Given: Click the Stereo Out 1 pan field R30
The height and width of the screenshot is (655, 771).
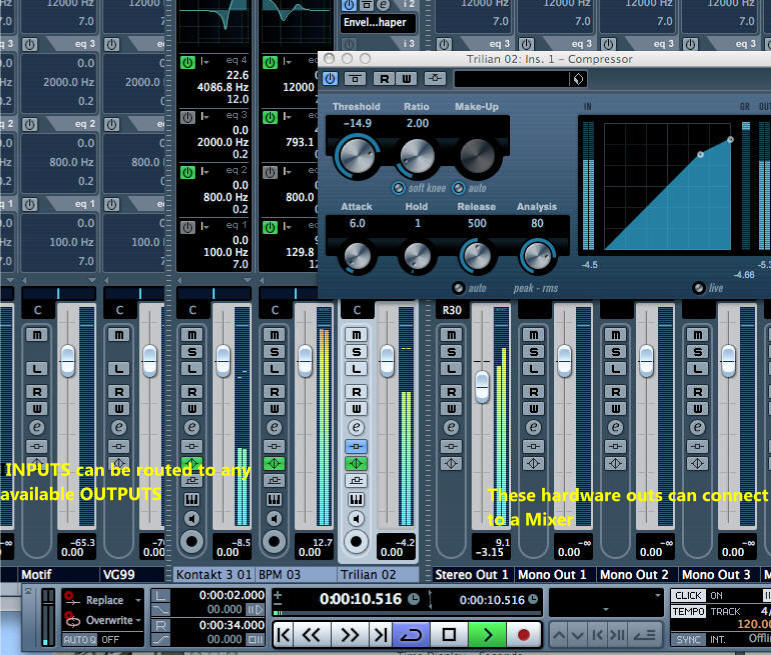Looking at the screenshot, I should point(452,310).
